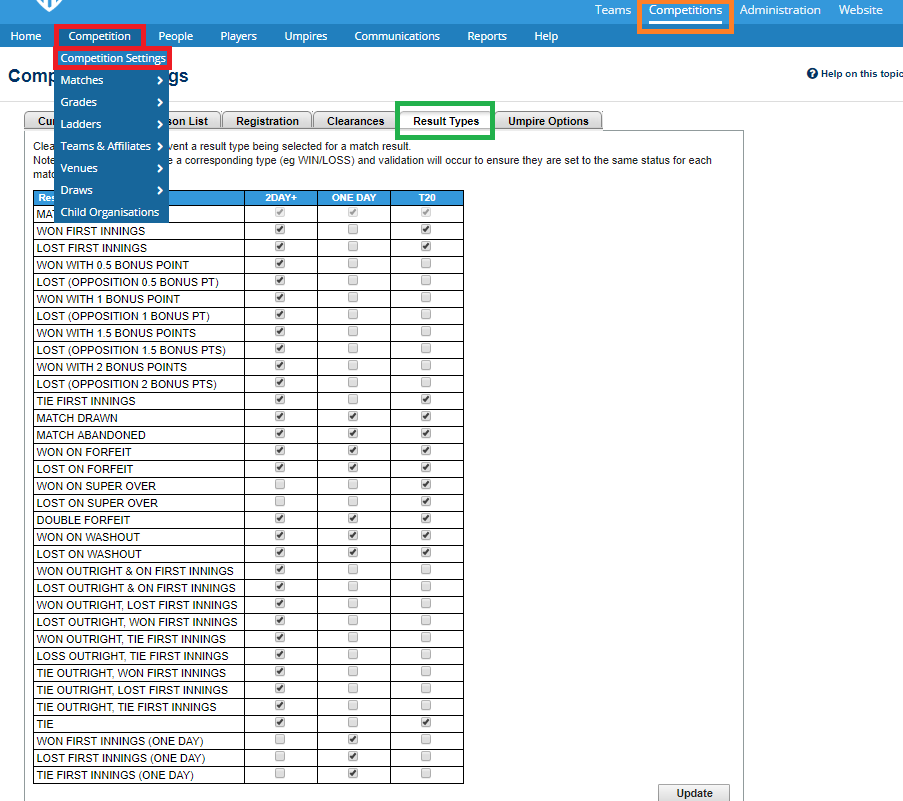The width and height of the screenshot is (903, 801).
Task: Uncheck MATCH ABANDONED 2DAY+ checkbox
Action: (x=280, y=433)
